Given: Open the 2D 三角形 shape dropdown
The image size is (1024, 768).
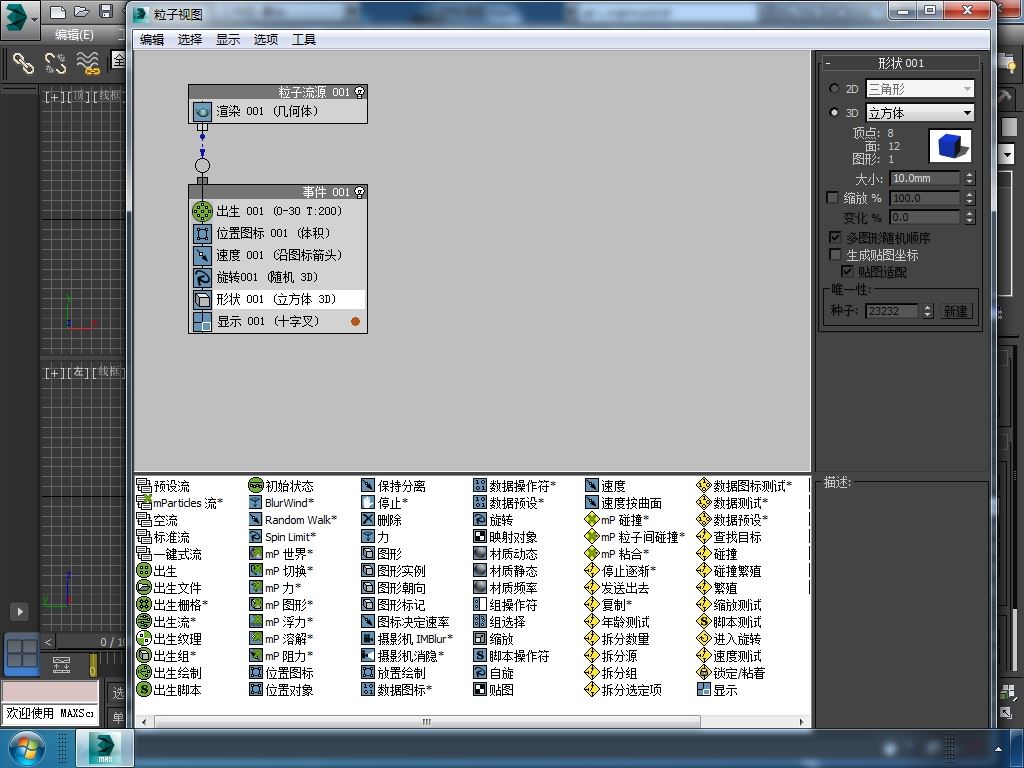Looking at the screenshot, I should coord(920,88).
